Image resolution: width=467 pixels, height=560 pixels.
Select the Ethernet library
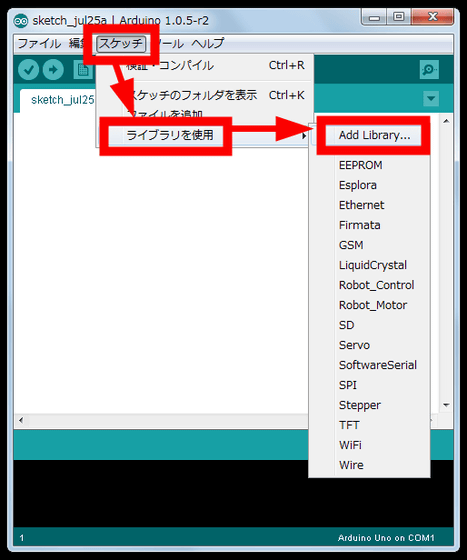click(369, 205)
